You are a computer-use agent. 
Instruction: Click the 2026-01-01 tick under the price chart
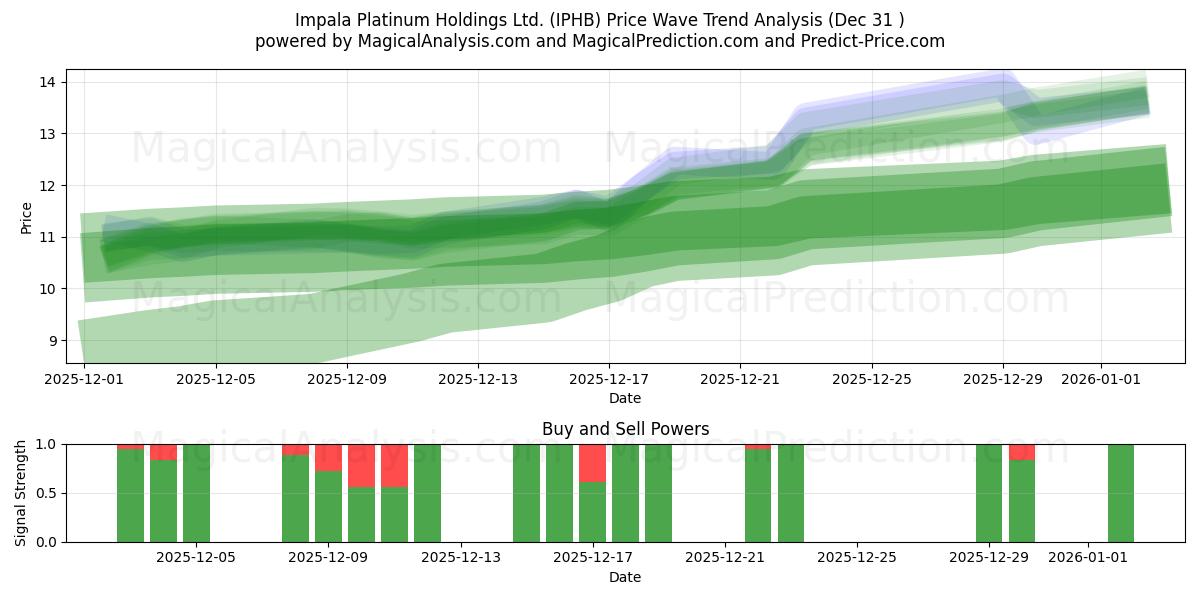click(x=1101, y=379)
